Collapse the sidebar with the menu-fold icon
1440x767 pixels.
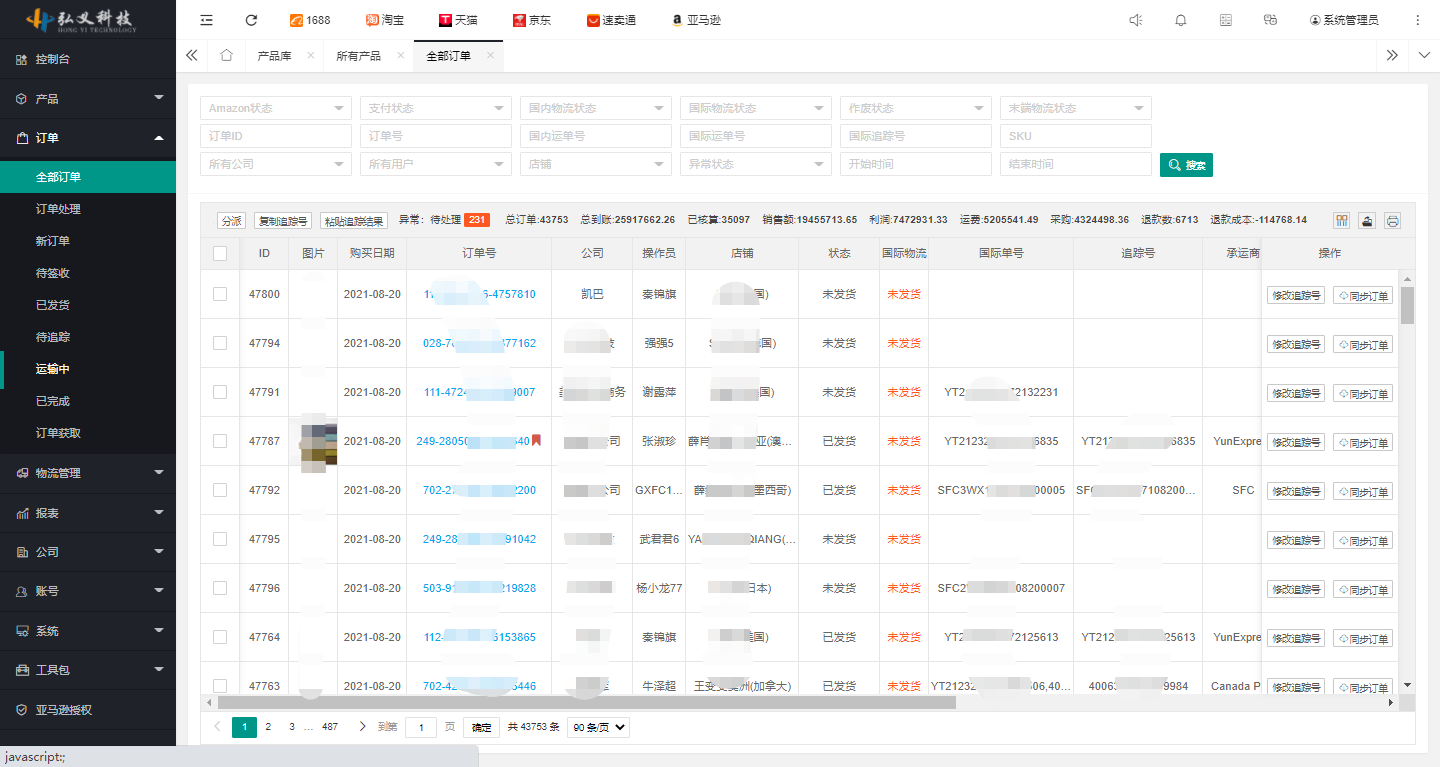206,20
